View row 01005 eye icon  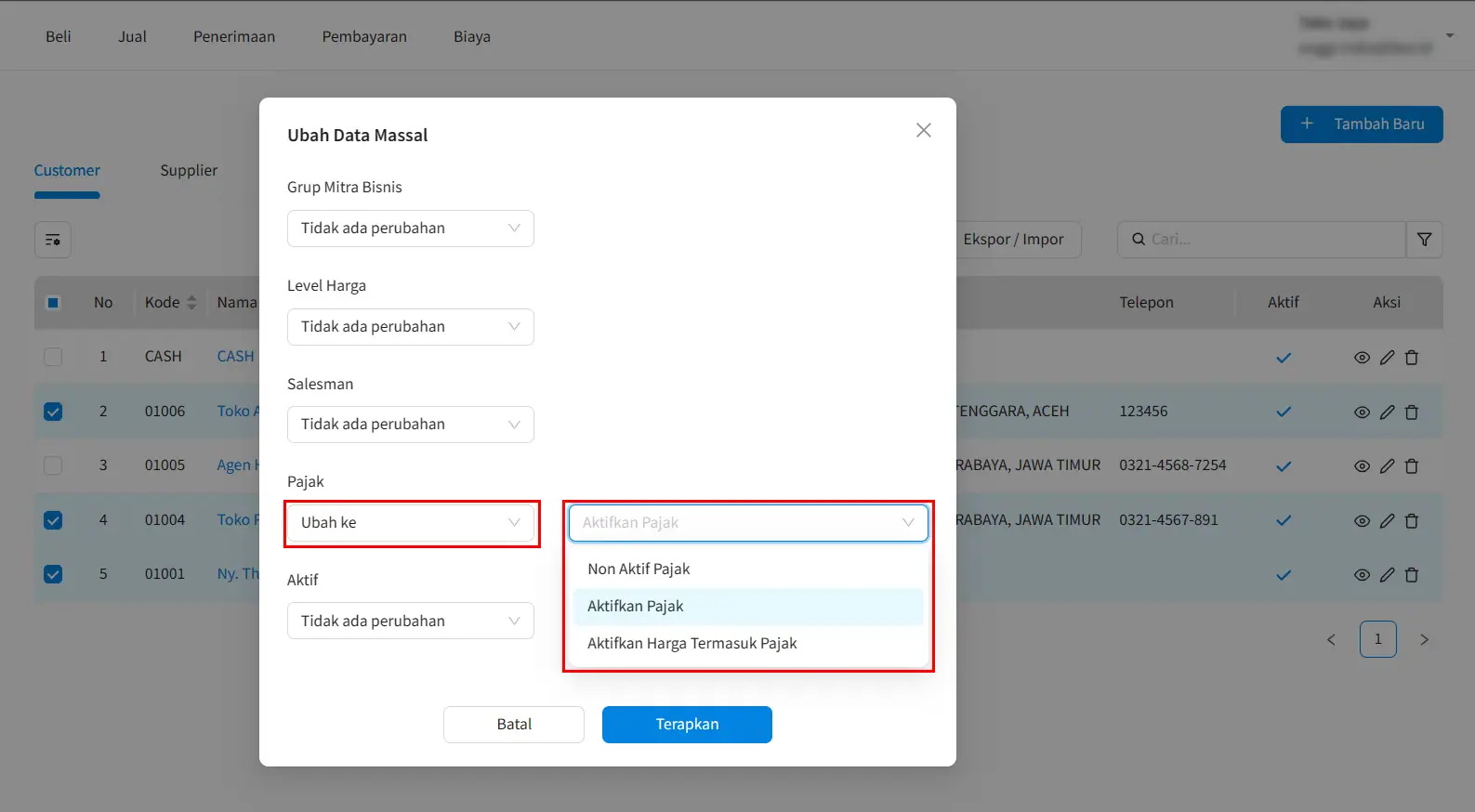[1362, 466]
